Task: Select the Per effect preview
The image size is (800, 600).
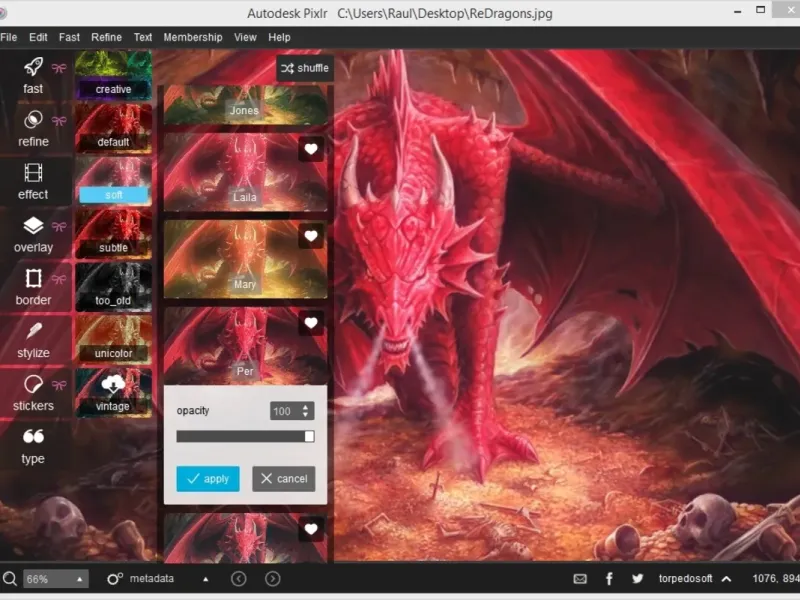Action: coord(245,346)
